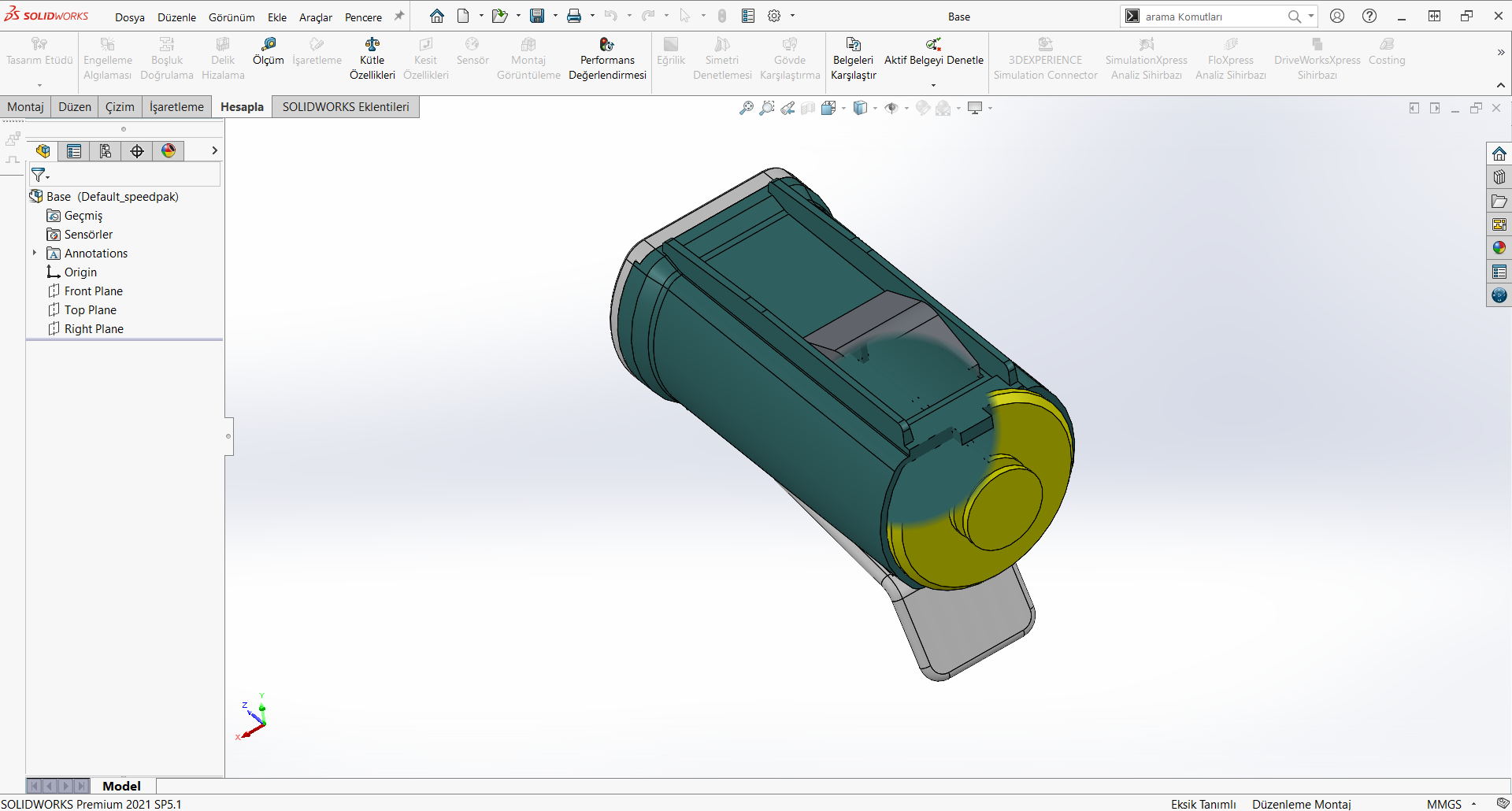
Task: Activate the PropertyManager tab
Action: point(74,150)
